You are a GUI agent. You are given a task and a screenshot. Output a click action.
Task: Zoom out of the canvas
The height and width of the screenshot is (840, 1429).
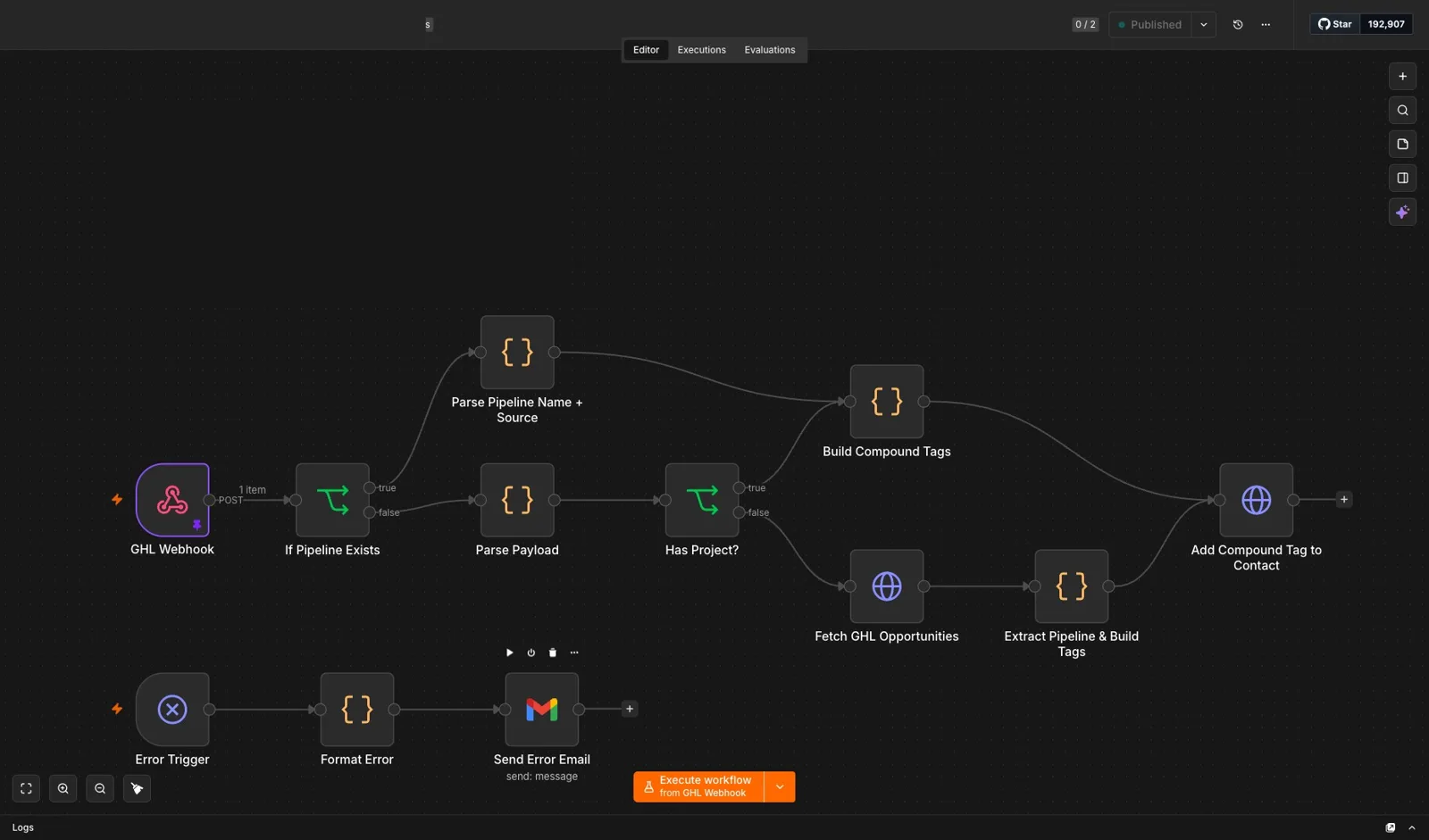(x=100, y=788)
